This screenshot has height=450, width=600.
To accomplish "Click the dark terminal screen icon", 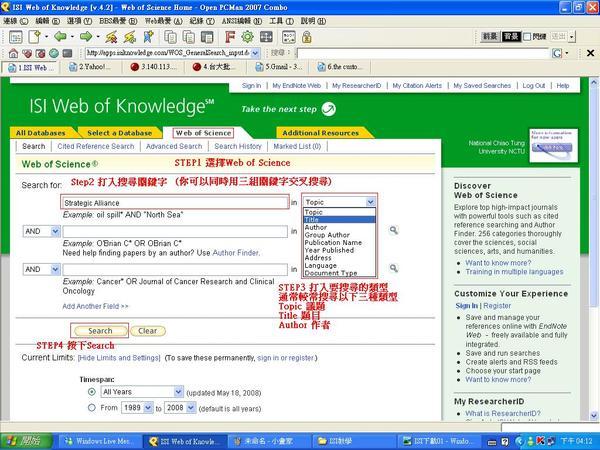I will point(67,53).
